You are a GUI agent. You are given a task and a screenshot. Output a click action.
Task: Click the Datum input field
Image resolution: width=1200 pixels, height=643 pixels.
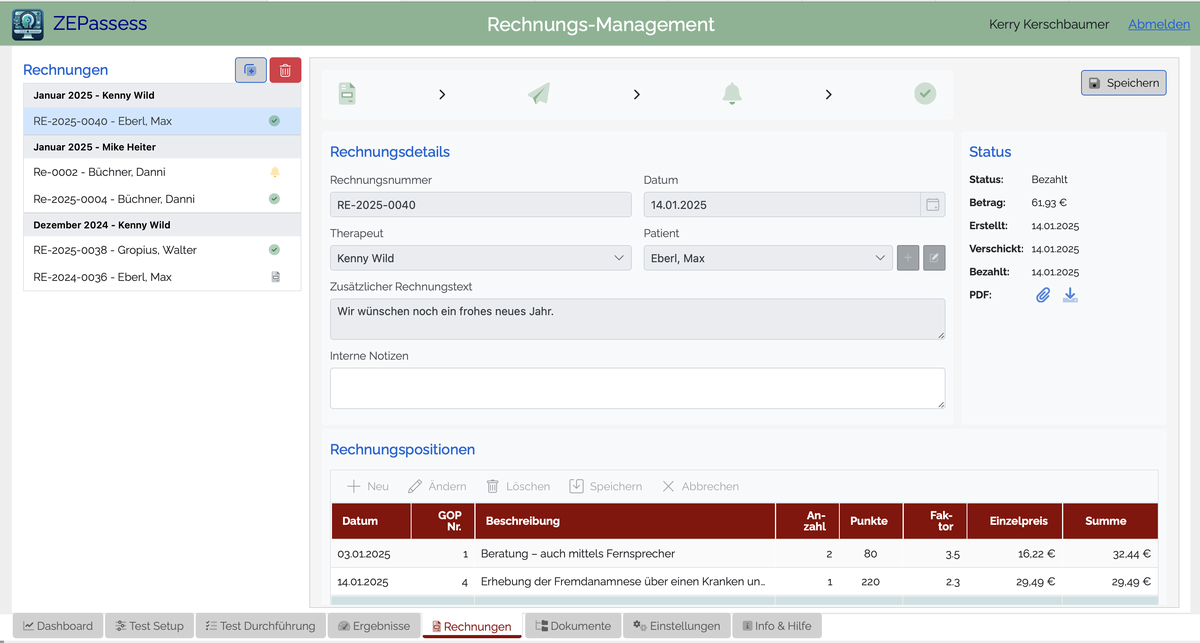click(782, 204)
